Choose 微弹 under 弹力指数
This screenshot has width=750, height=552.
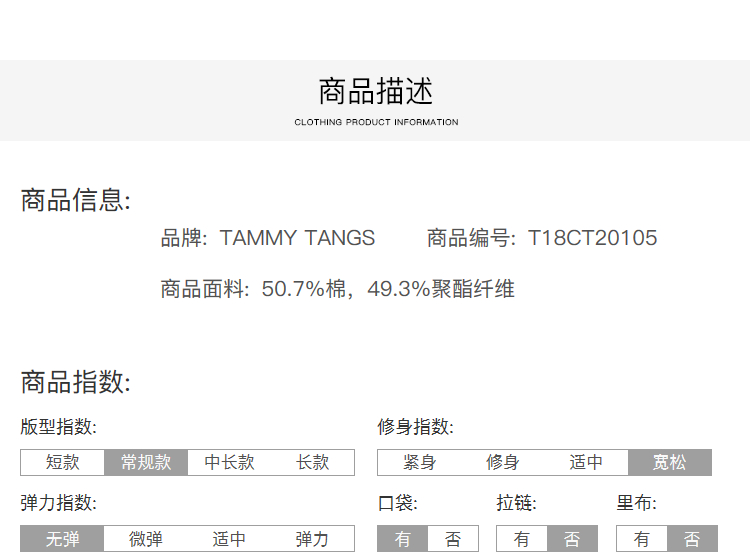(x=146, y=539)
